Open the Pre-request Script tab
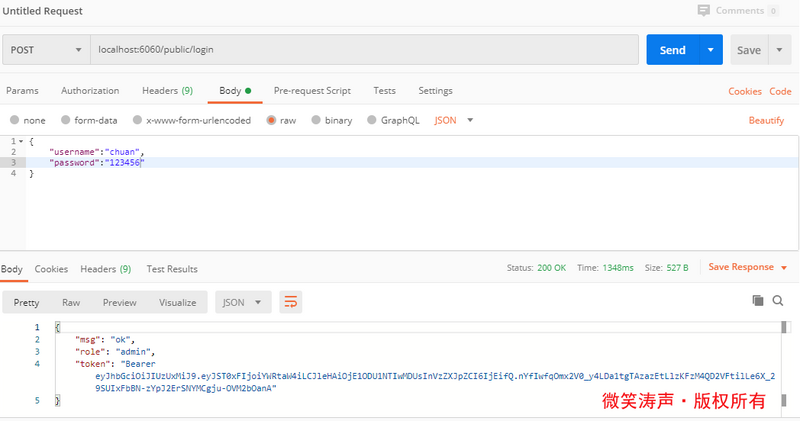This screenshot has width=800, height=421. pos(312,90)
